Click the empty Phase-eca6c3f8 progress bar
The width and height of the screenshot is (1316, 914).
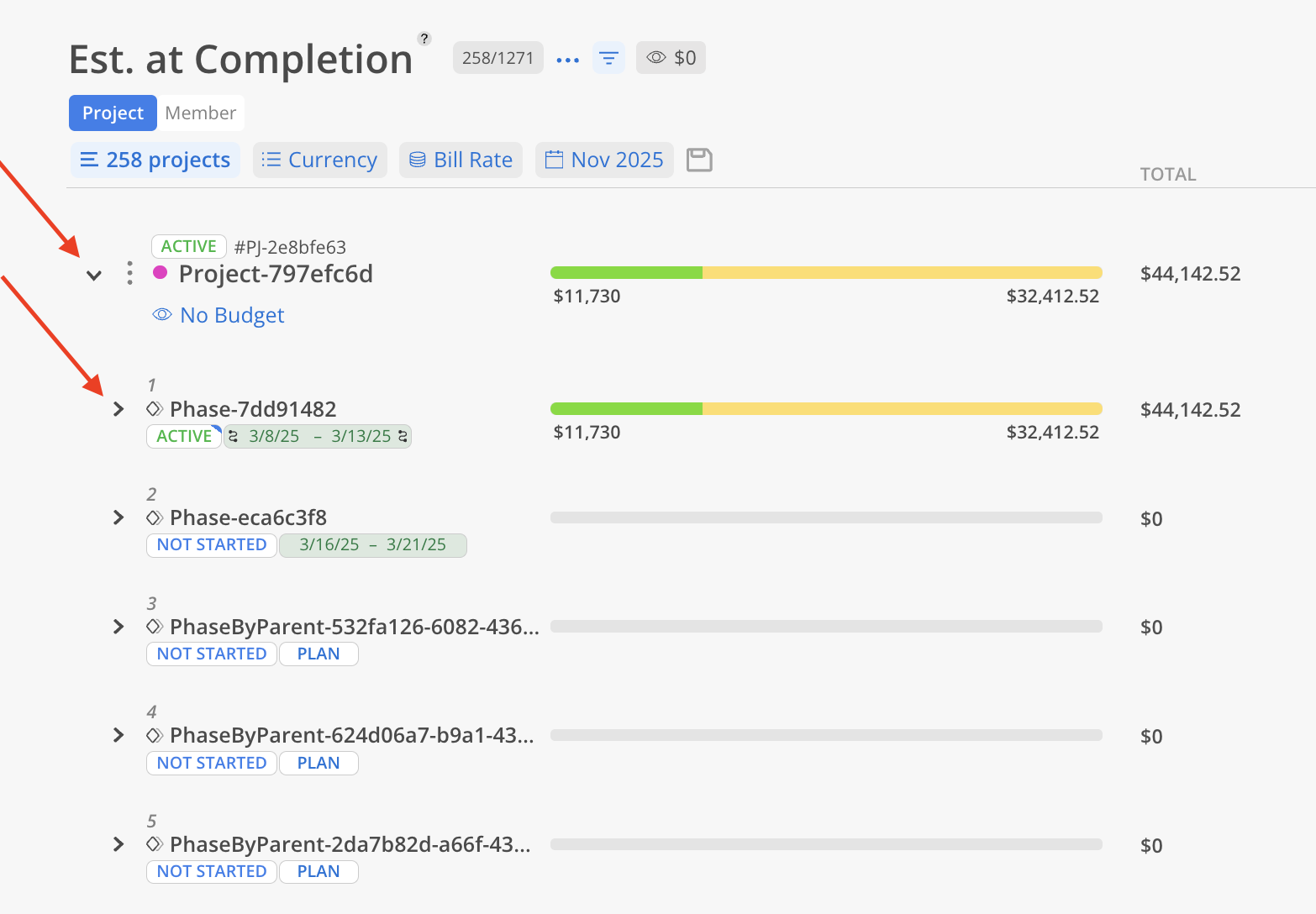click(826, 517)
